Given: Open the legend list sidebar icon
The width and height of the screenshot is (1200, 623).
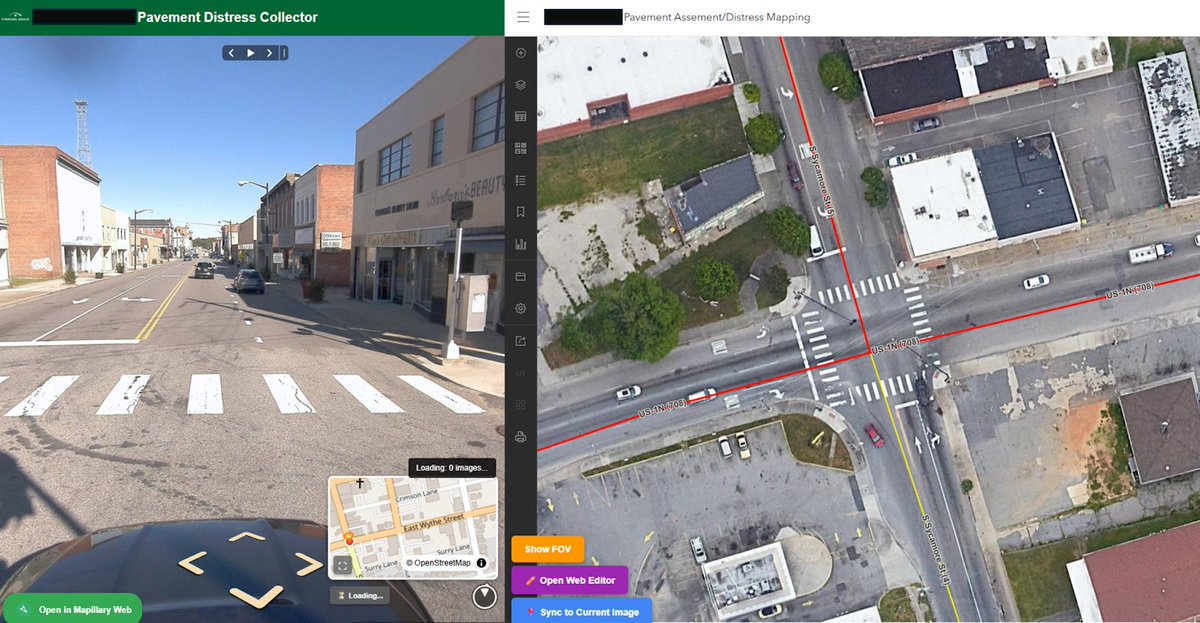Looking at the screenshot, I should pos(520,181).
